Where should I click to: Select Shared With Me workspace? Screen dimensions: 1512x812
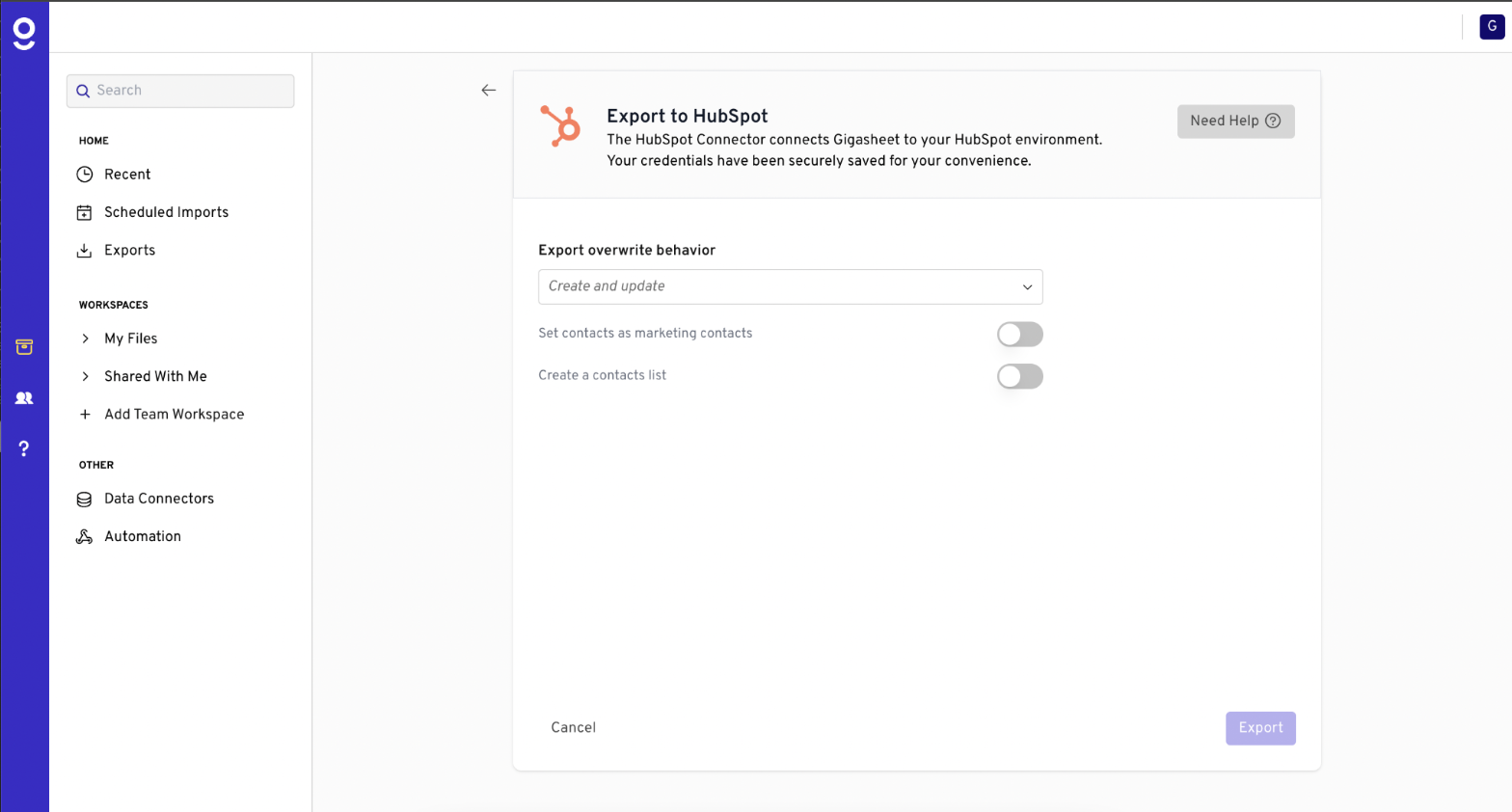155,376
